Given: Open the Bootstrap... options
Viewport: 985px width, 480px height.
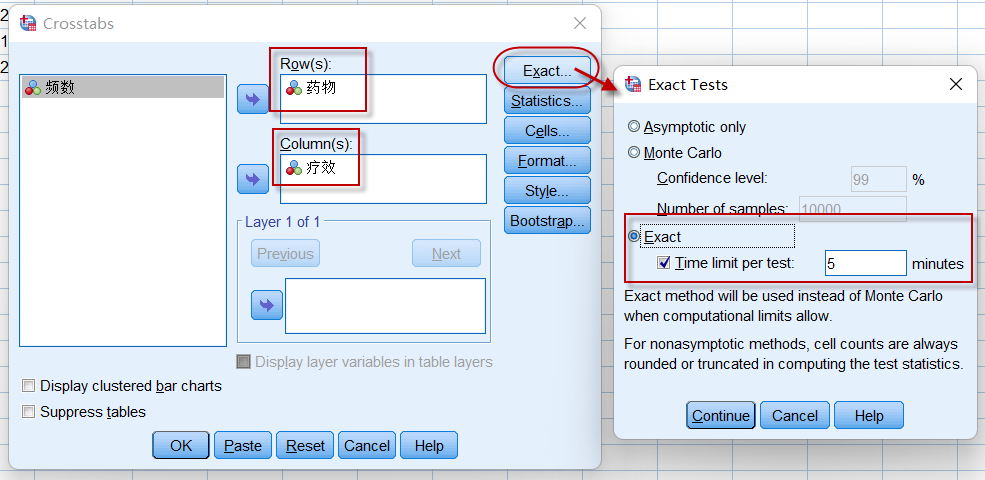Looking at the screenshot, I should [x=546, y=221].
